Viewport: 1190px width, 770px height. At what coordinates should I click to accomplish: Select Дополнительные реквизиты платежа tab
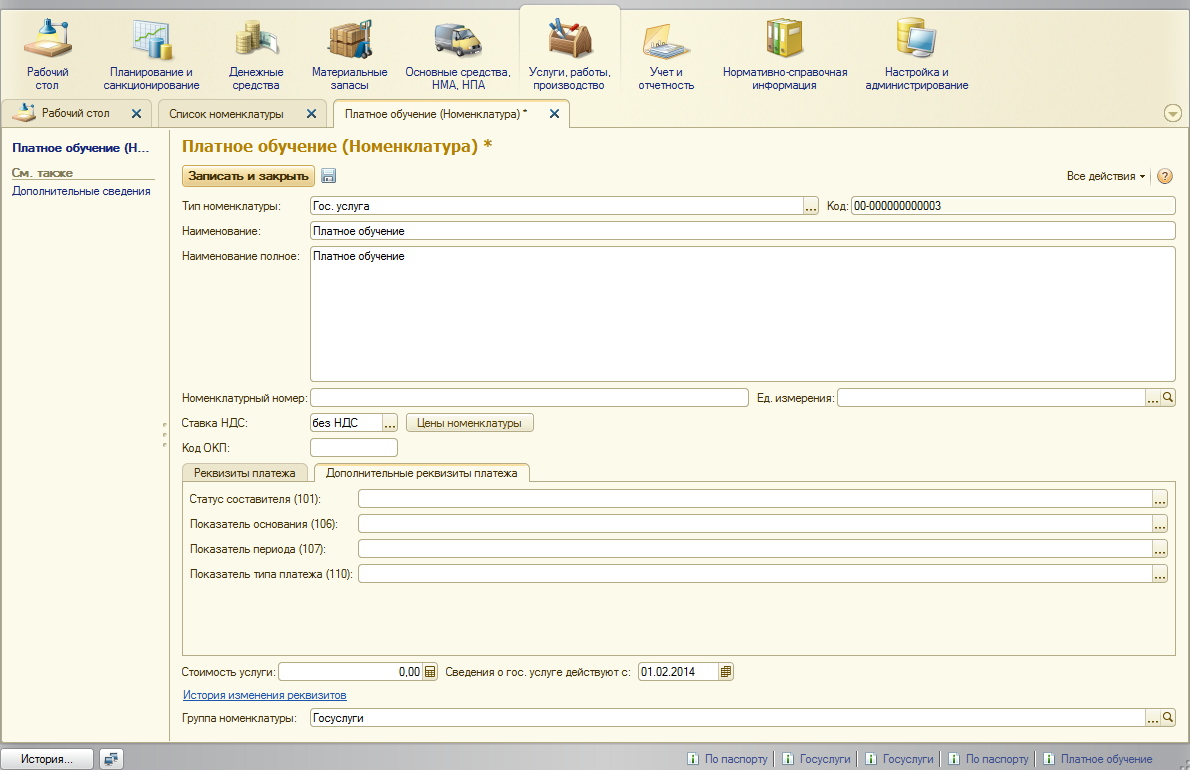pyautogui.click(x=421, y=473)
